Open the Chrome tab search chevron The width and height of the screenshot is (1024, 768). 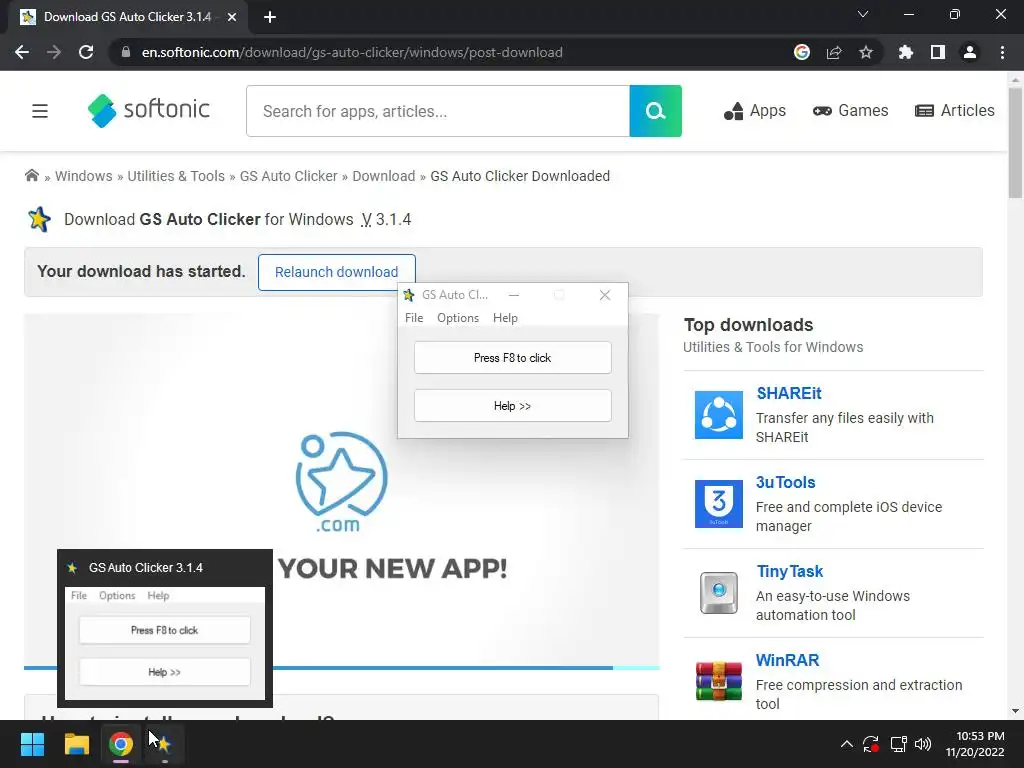click(863, 14)
